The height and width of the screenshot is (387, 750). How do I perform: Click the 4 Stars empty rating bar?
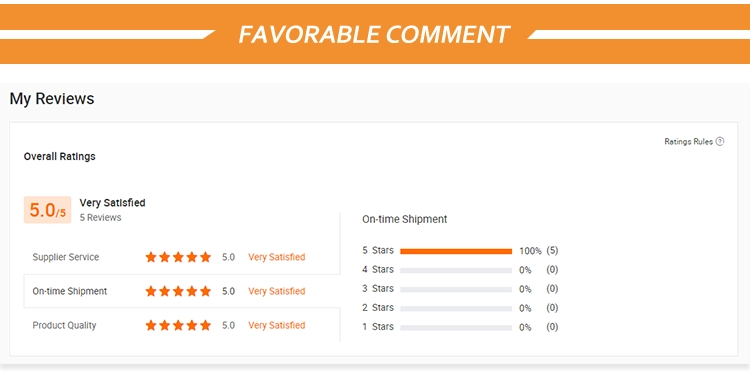(456, 270)
